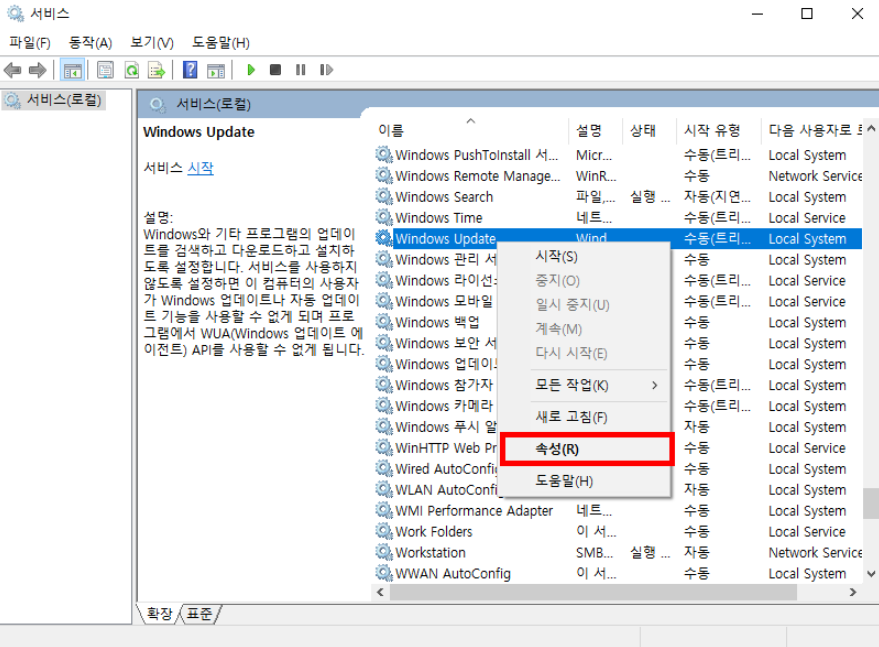Viewport: 879px width, 647px height.
Task: Click the 수동 startup type in the WWAN AutoConfig row
Action: tap(696, 573)
